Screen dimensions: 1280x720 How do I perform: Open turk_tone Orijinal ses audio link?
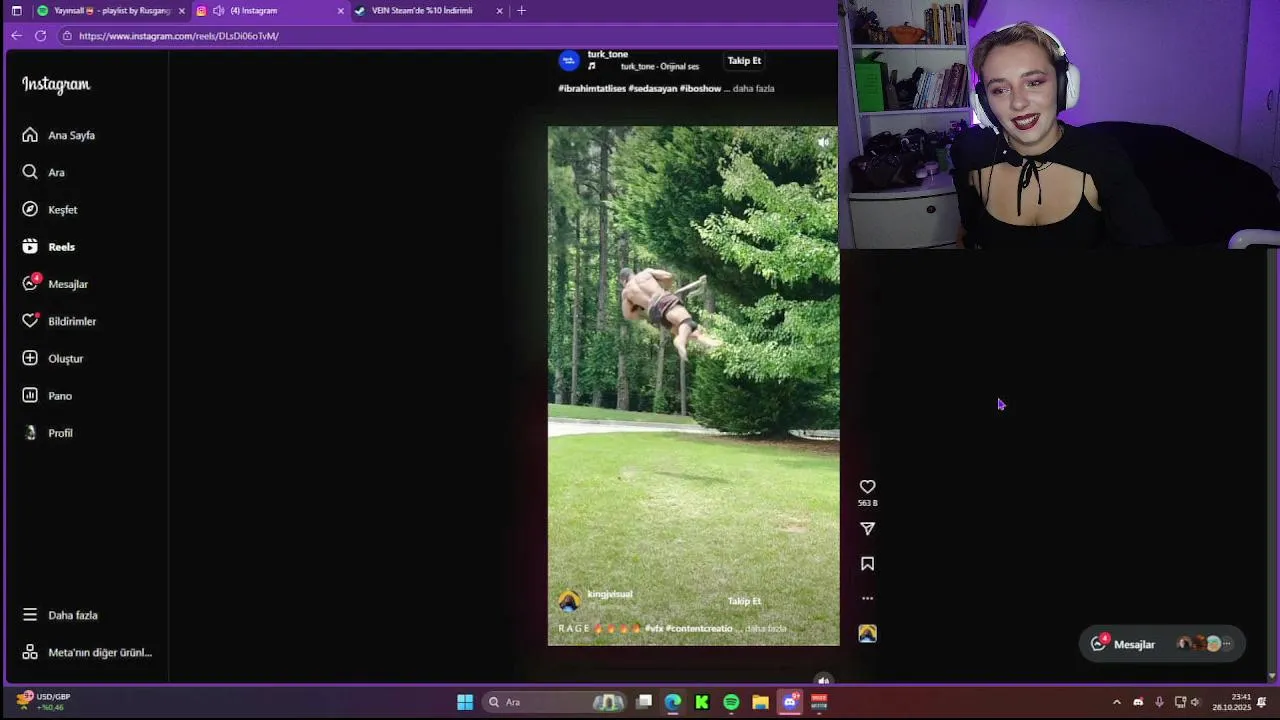660,67
